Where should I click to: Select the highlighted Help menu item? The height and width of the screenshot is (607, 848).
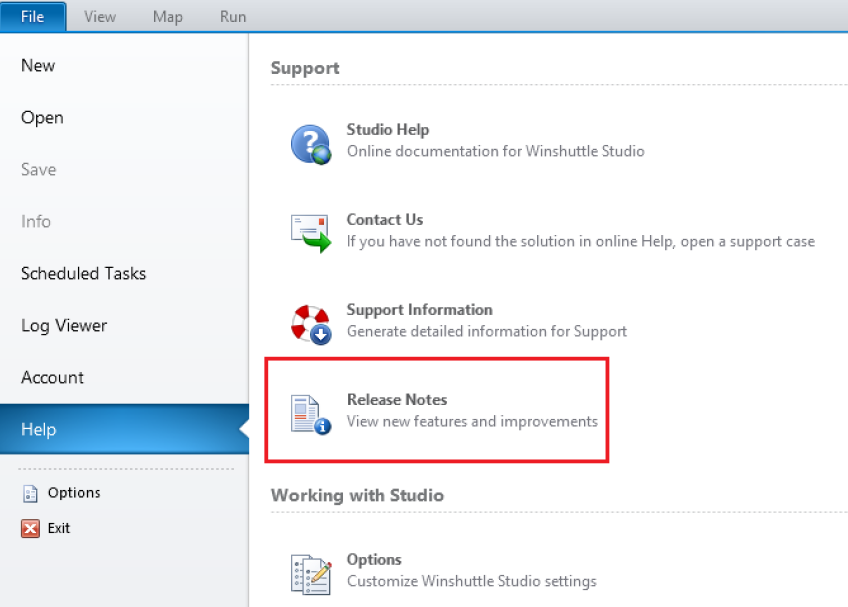(x=124, y=429)
